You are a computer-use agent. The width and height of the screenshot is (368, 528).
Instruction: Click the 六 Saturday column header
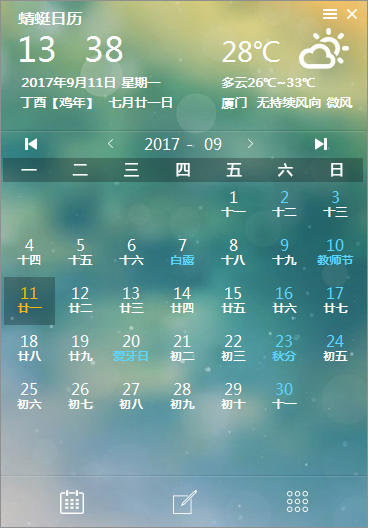285,170
